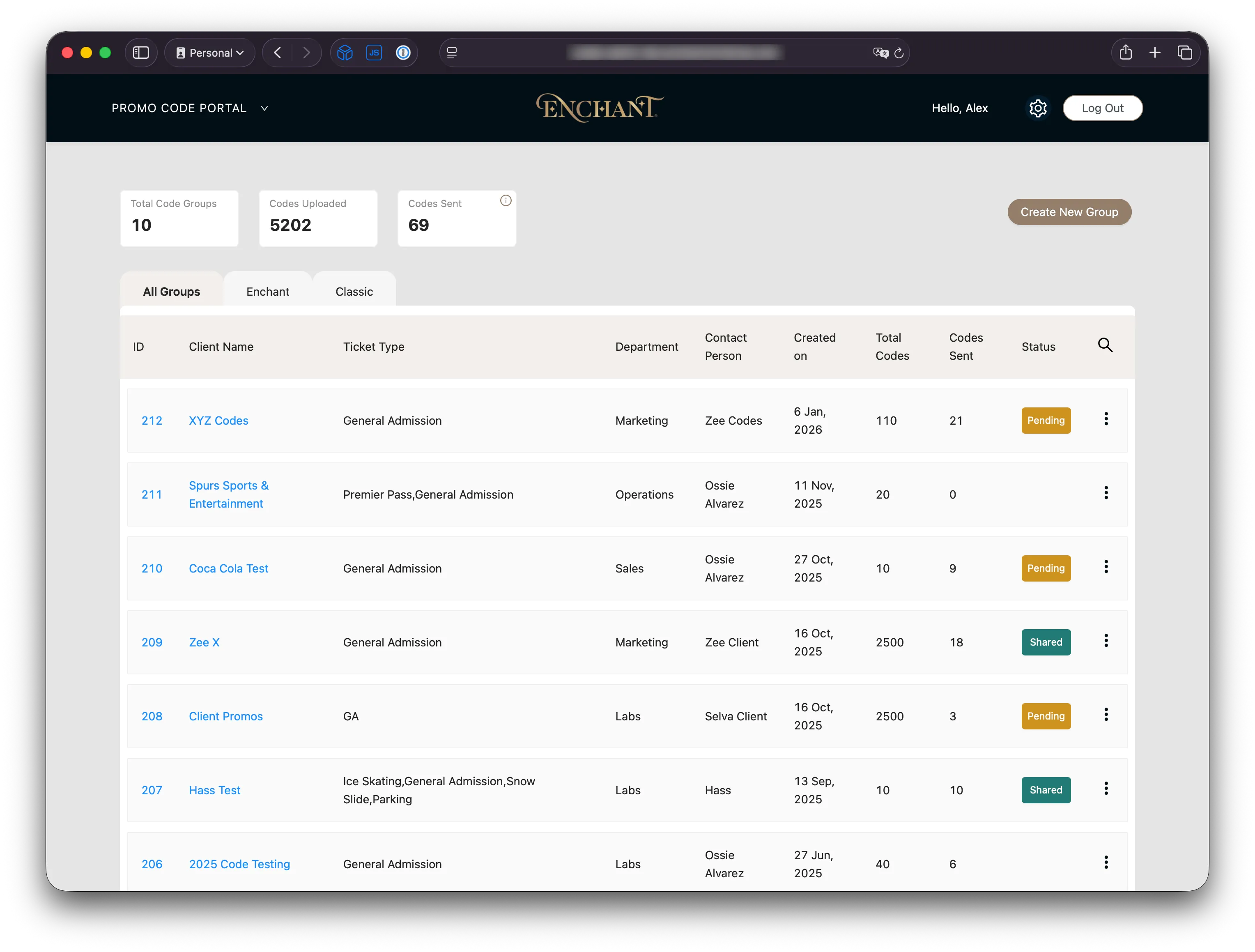Reload the current page

[899, 53]
